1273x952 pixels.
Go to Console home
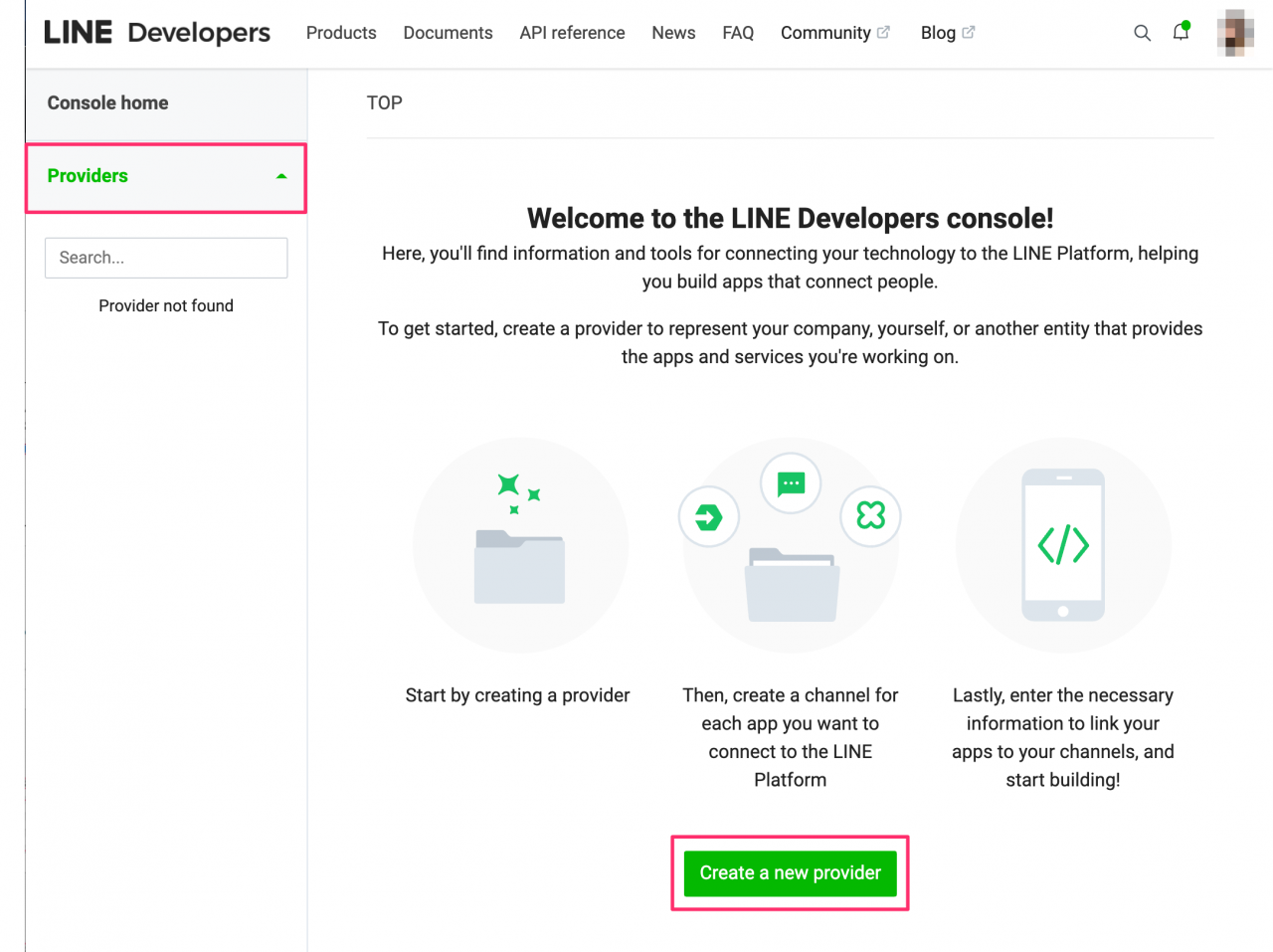pyautogui.click(x=107, y=102)
